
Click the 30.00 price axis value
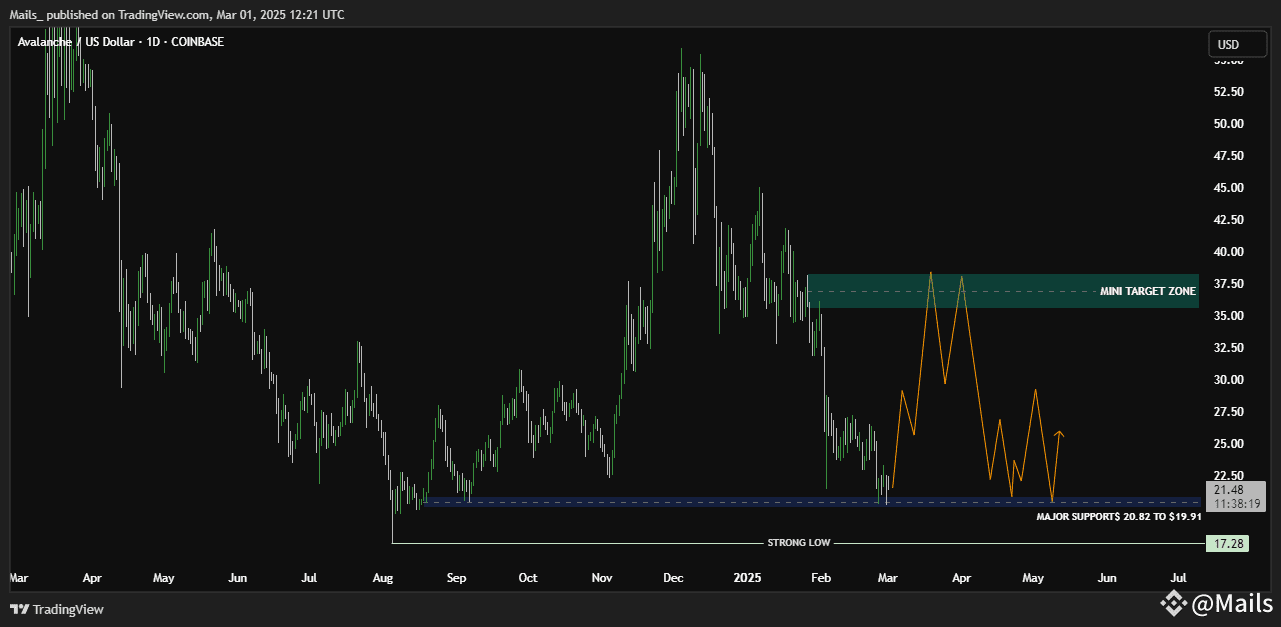tap(1228, 380)
